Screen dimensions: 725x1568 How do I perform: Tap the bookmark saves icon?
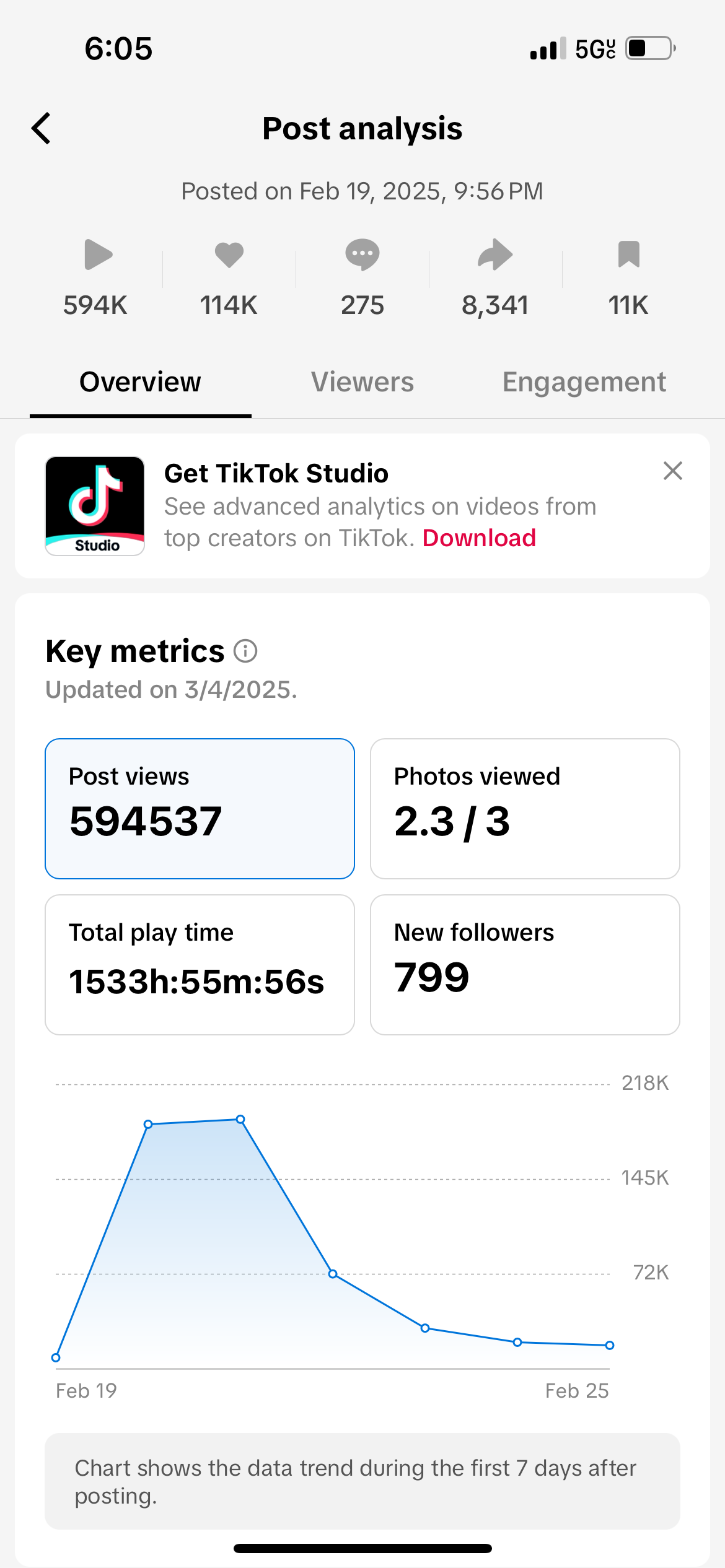coord(628,255)
